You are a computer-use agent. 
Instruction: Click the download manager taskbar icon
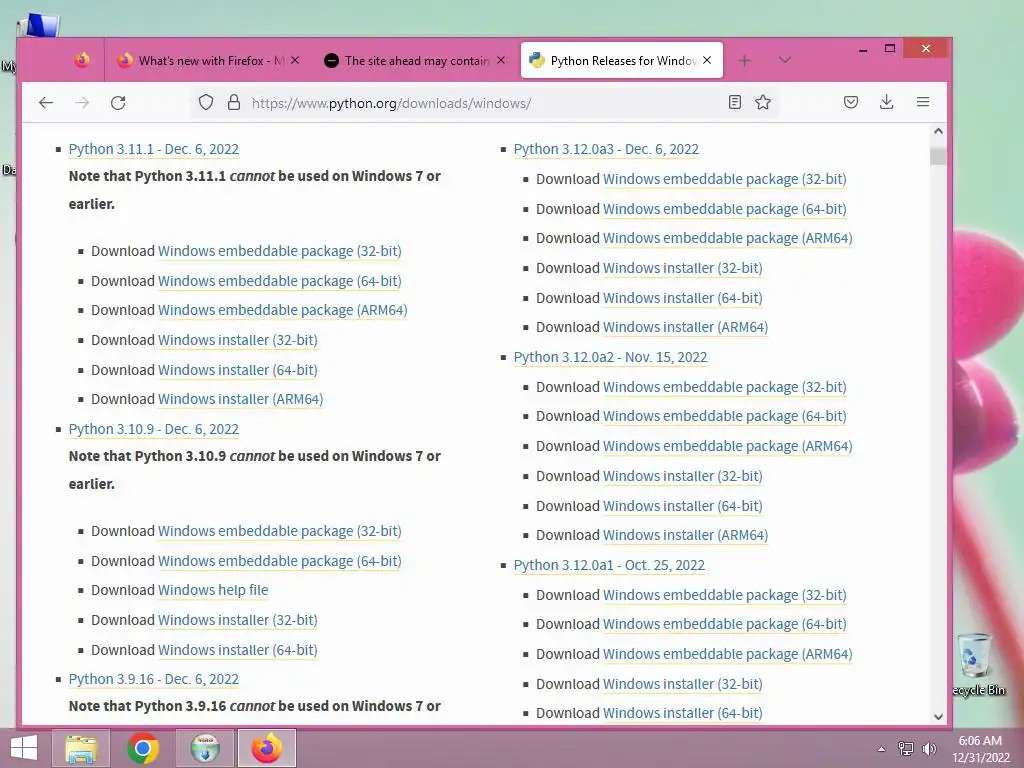205,748
